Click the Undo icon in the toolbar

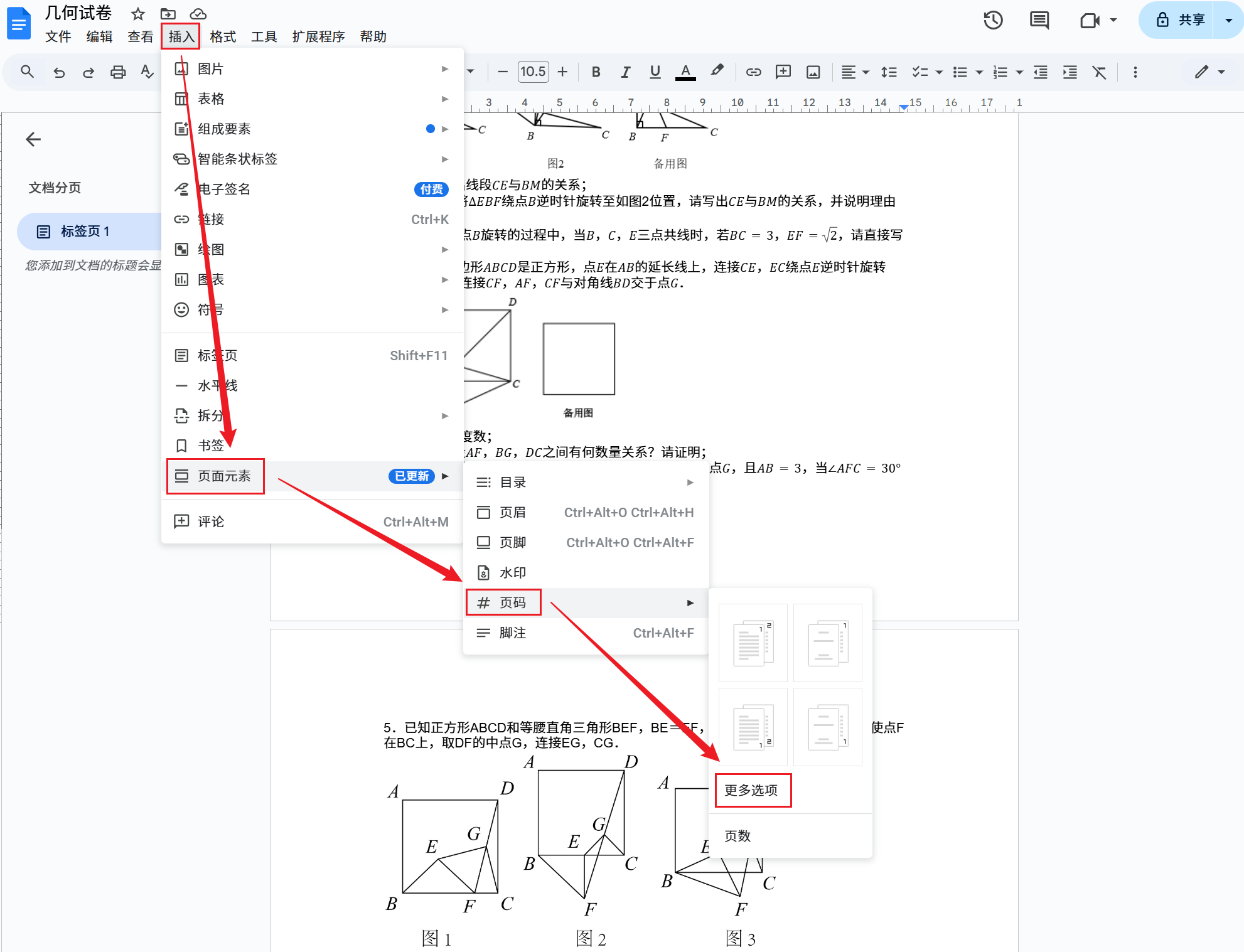tap(59, 72)
